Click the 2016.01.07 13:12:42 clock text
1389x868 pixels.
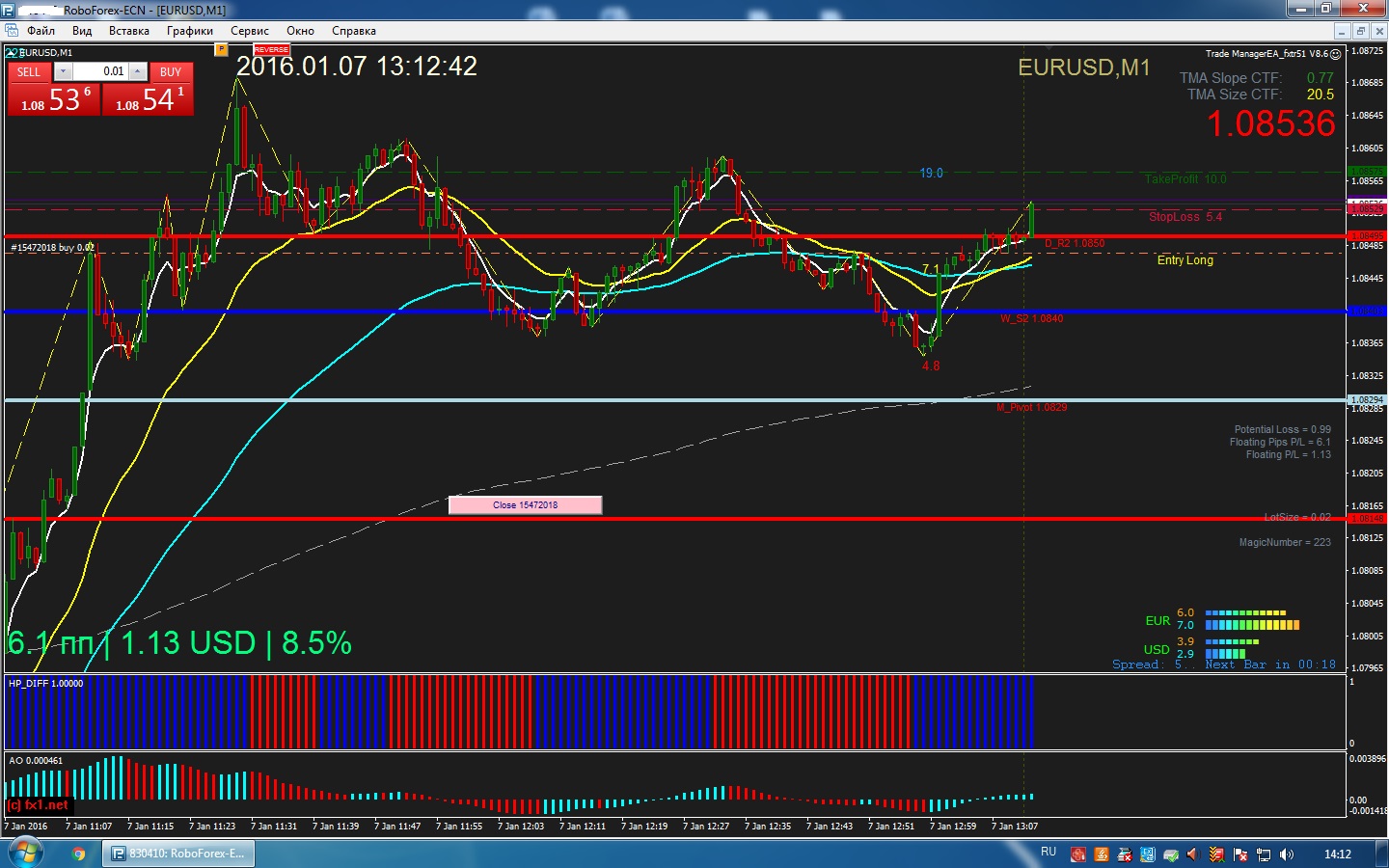click(x=357, y=66)
